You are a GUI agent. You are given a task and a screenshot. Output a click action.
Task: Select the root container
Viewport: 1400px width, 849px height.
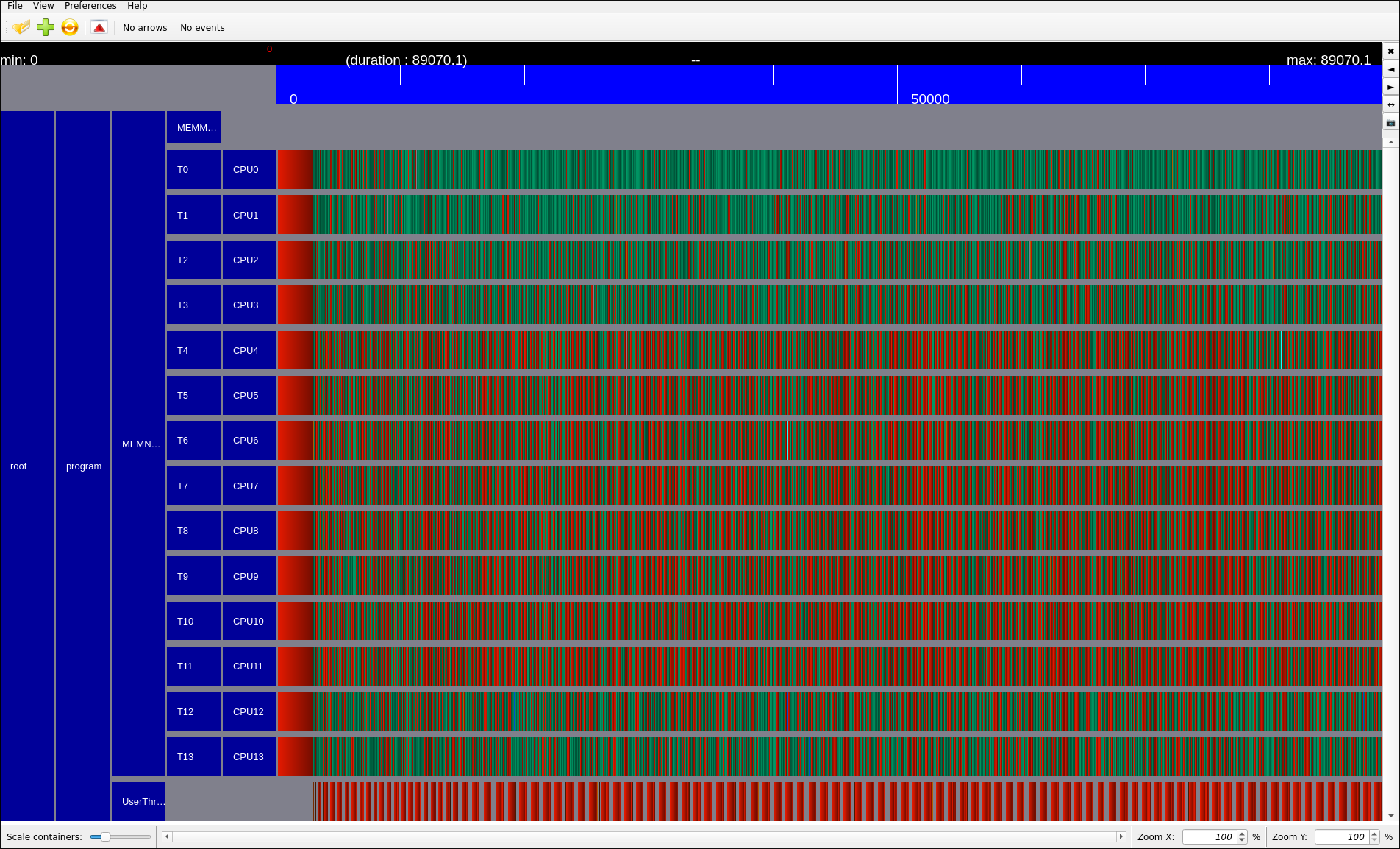27,466
